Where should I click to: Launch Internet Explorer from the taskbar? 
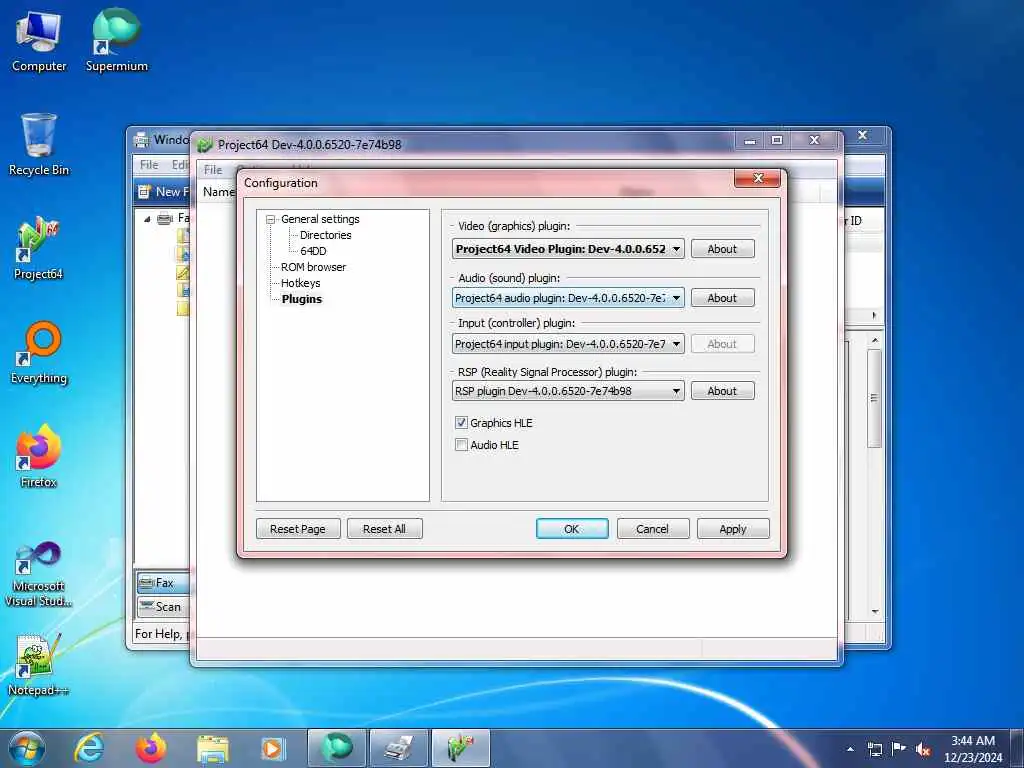point(89,748)
